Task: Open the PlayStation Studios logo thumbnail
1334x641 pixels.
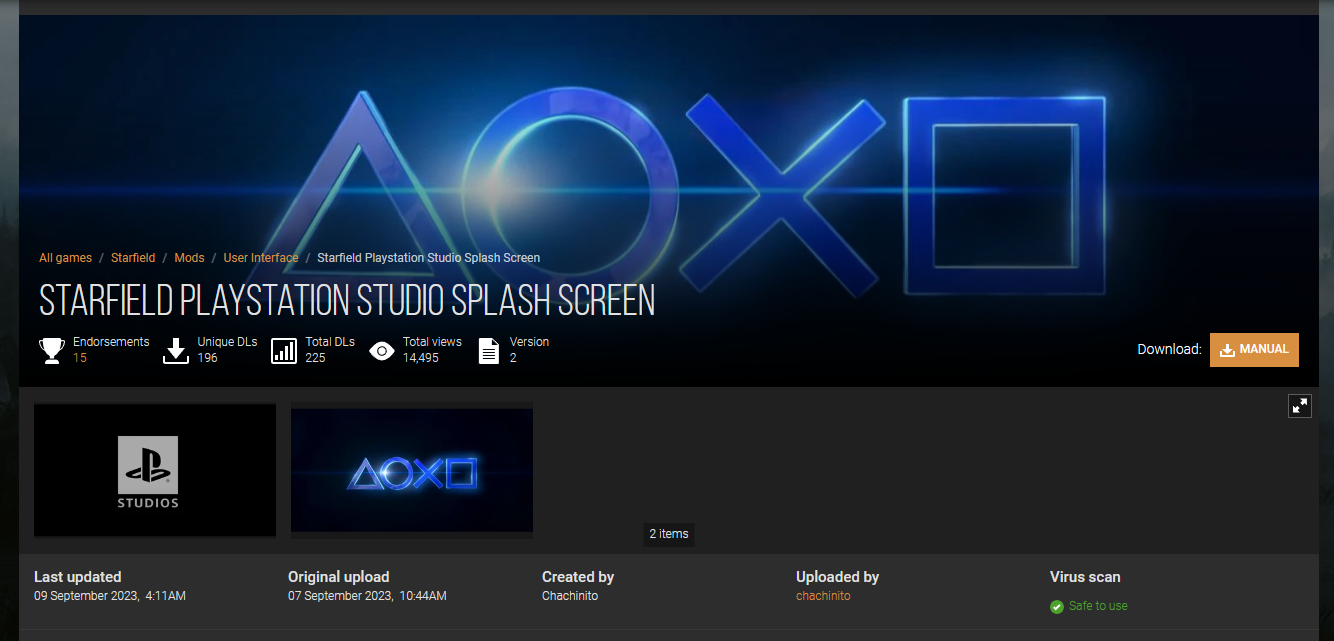Action: click(x=155, y=470)
